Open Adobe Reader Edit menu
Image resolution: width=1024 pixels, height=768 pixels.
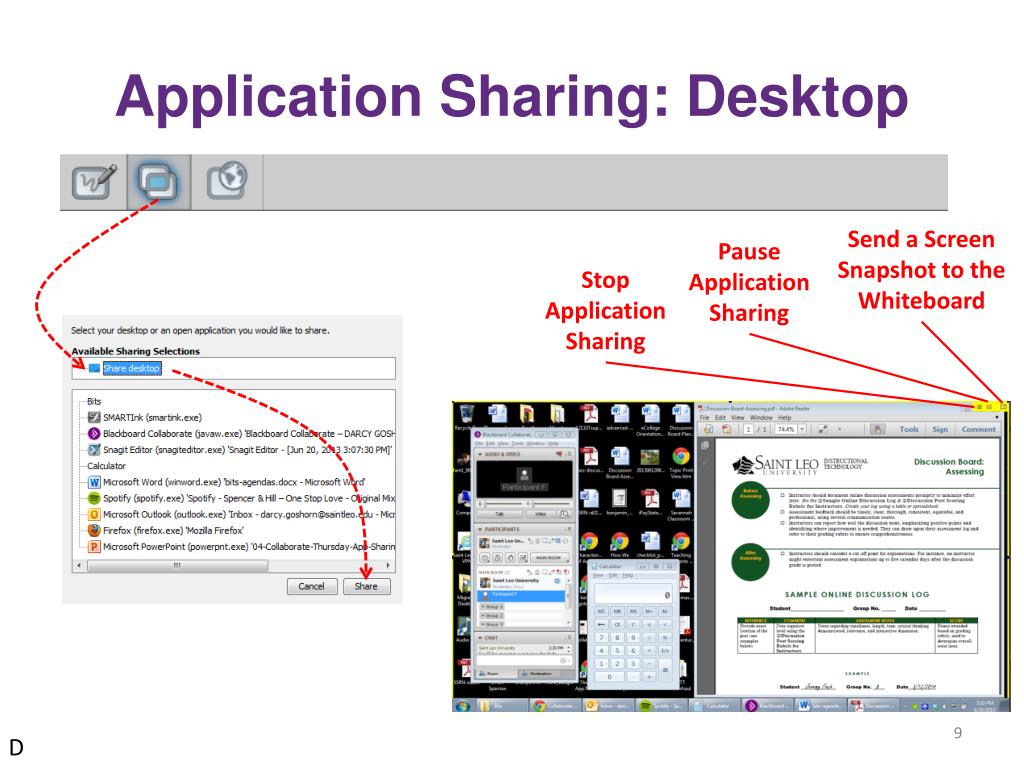click(720, 417)
